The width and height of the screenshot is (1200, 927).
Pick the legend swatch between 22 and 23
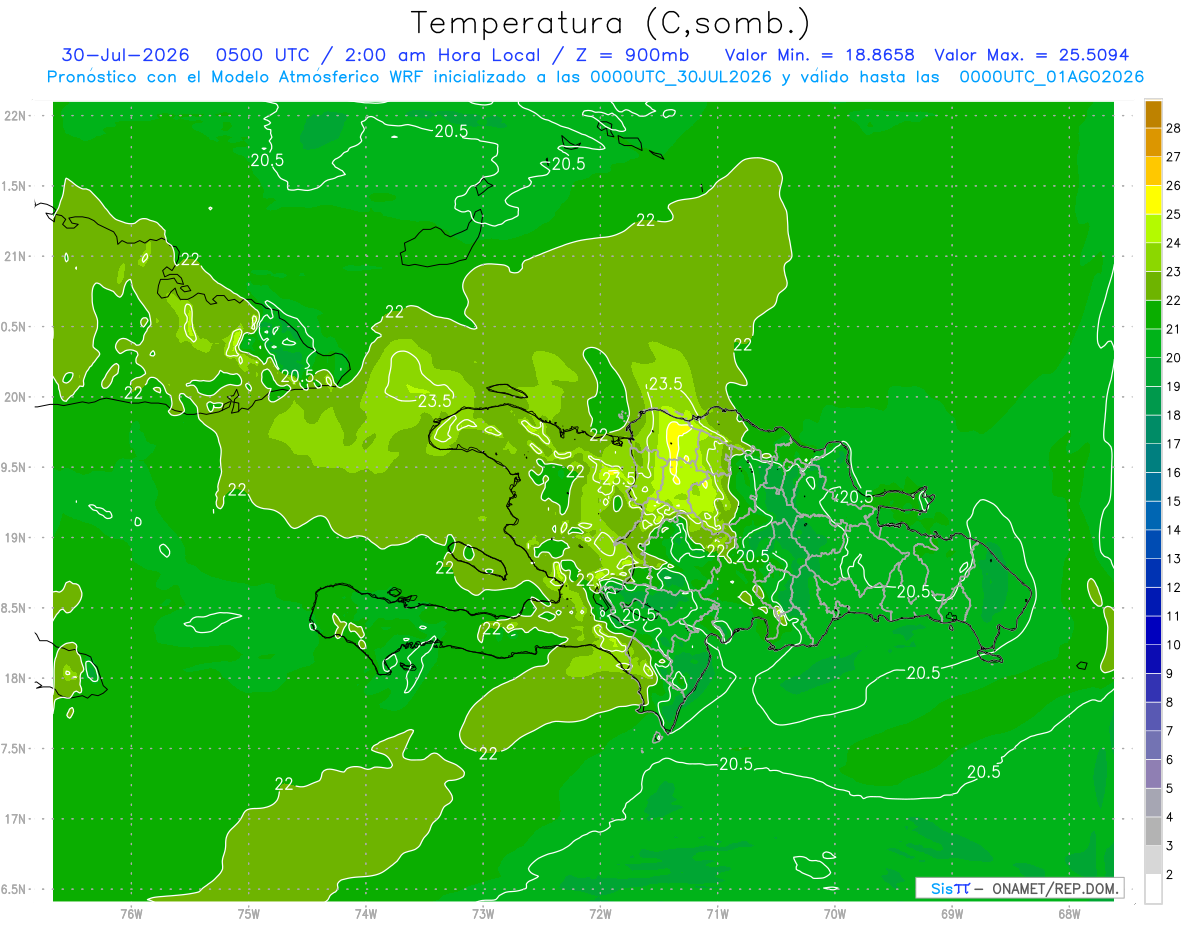click(1153, 285)
